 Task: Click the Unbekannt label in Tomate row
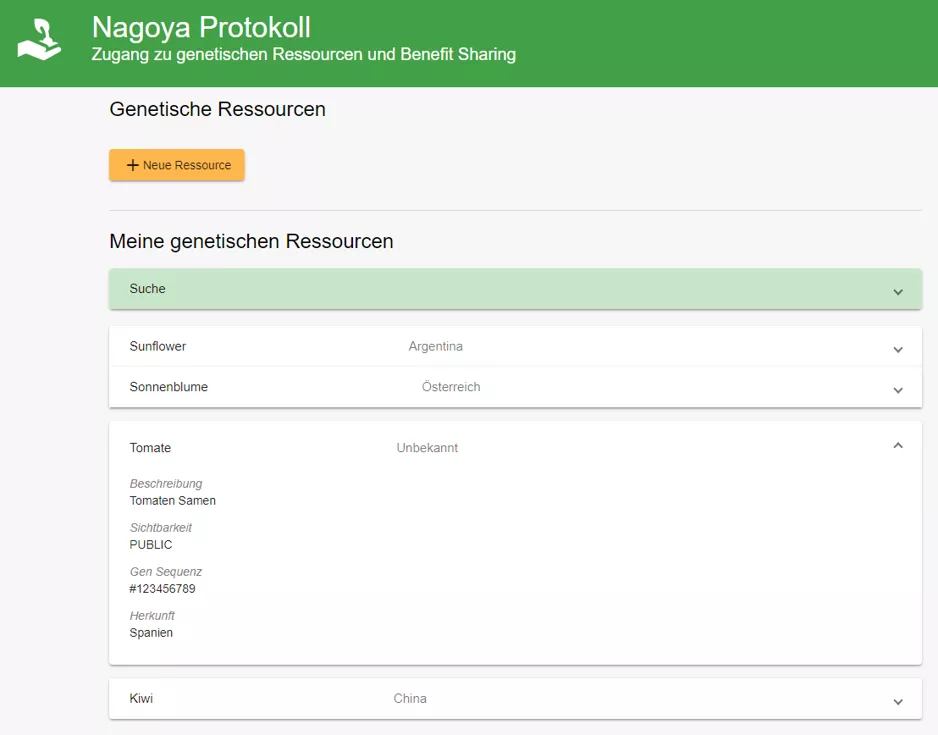coord(427,448)
